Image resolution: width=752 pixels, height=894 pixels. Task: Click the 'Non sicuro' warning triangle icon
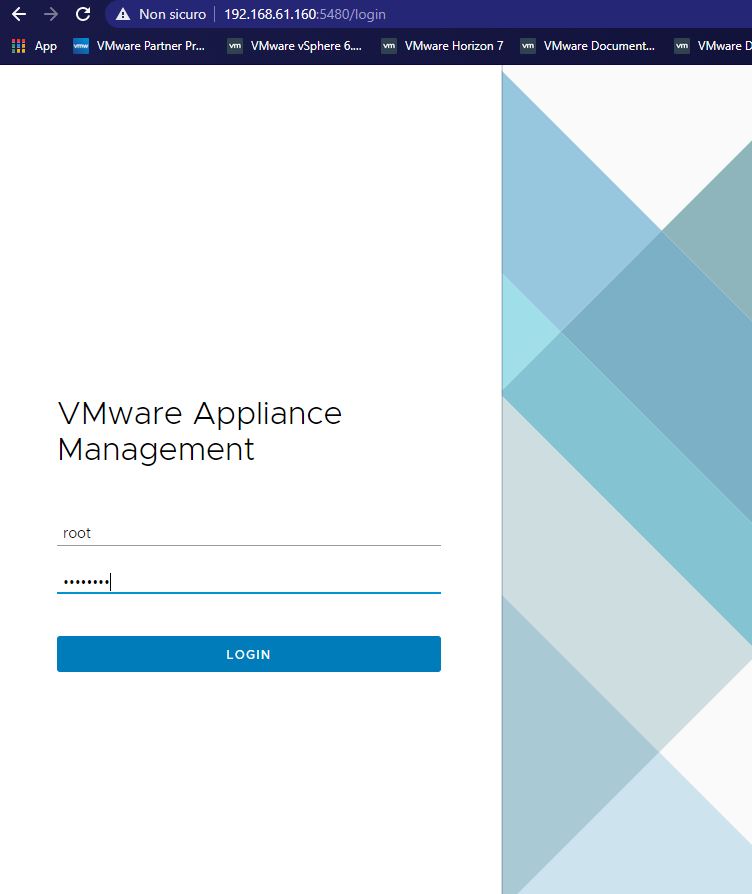pyautogui.click(x=123, y=14)
